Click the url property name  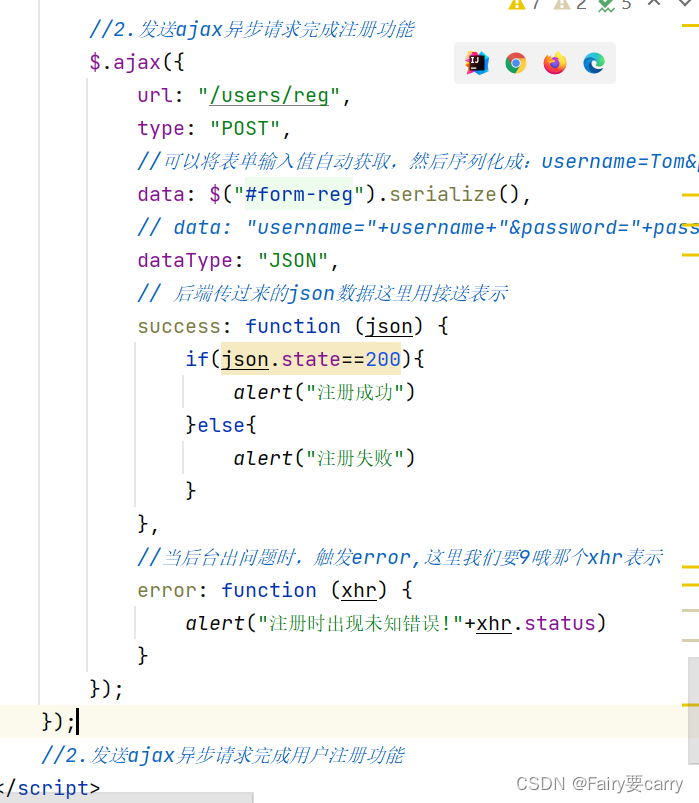pyautogui.click(x=155, y=96)
